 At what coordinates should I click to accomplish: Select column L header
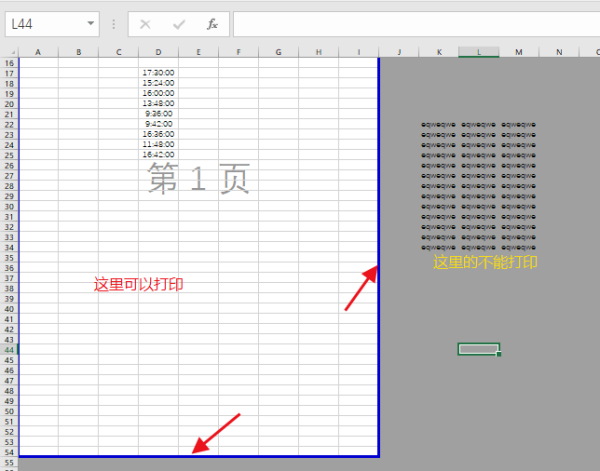point(479,51)
